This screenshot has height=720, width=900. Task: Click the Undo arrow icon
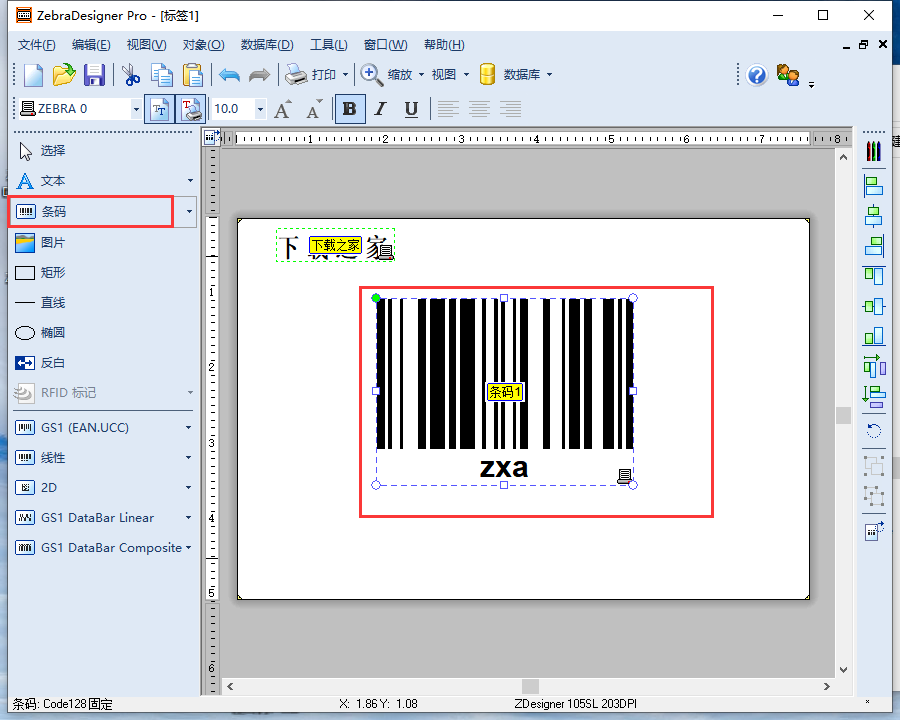229,75
